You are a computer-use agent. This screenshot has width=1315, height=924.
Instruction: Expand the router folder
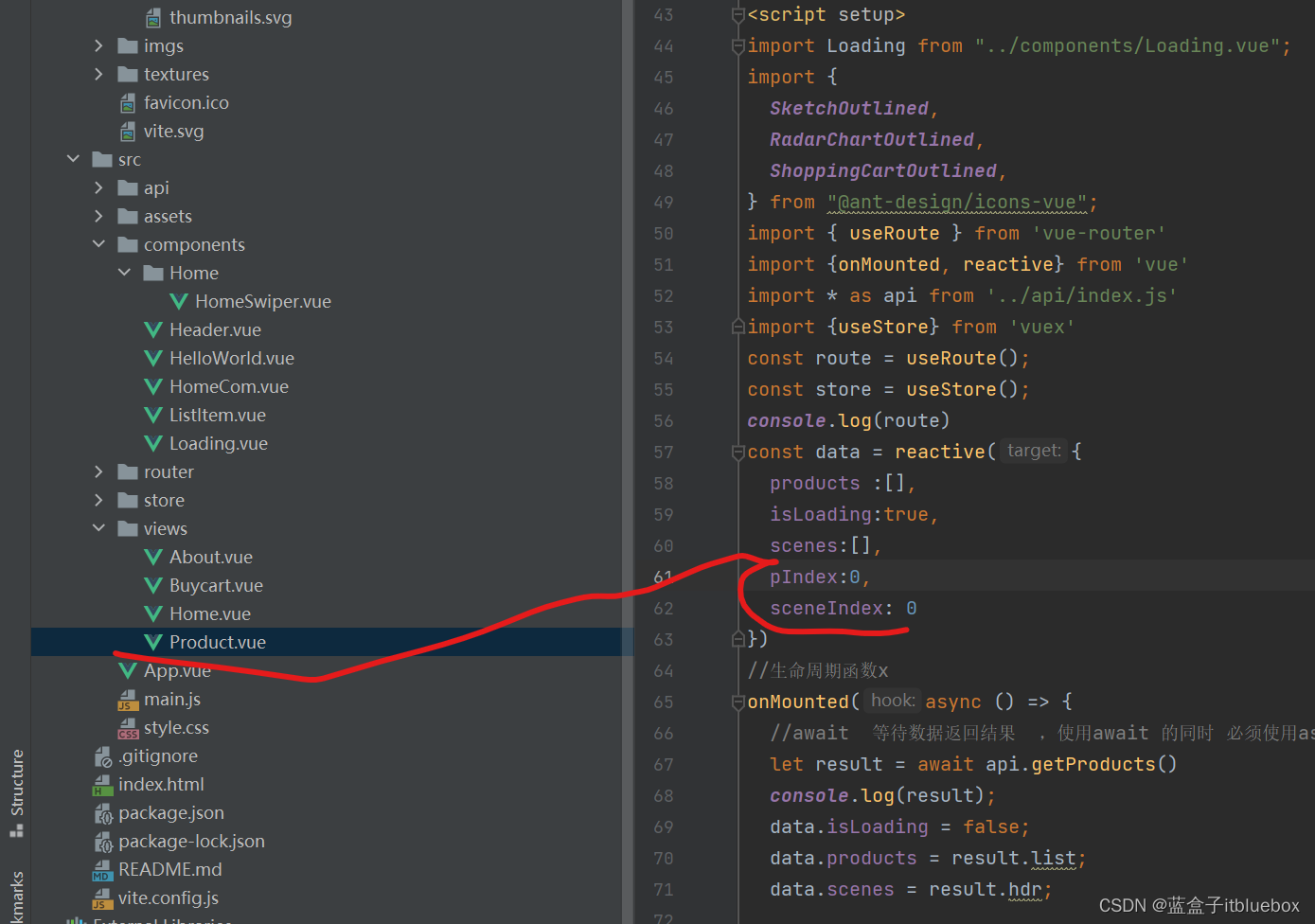pyautogui.click(x=98, y=471)
